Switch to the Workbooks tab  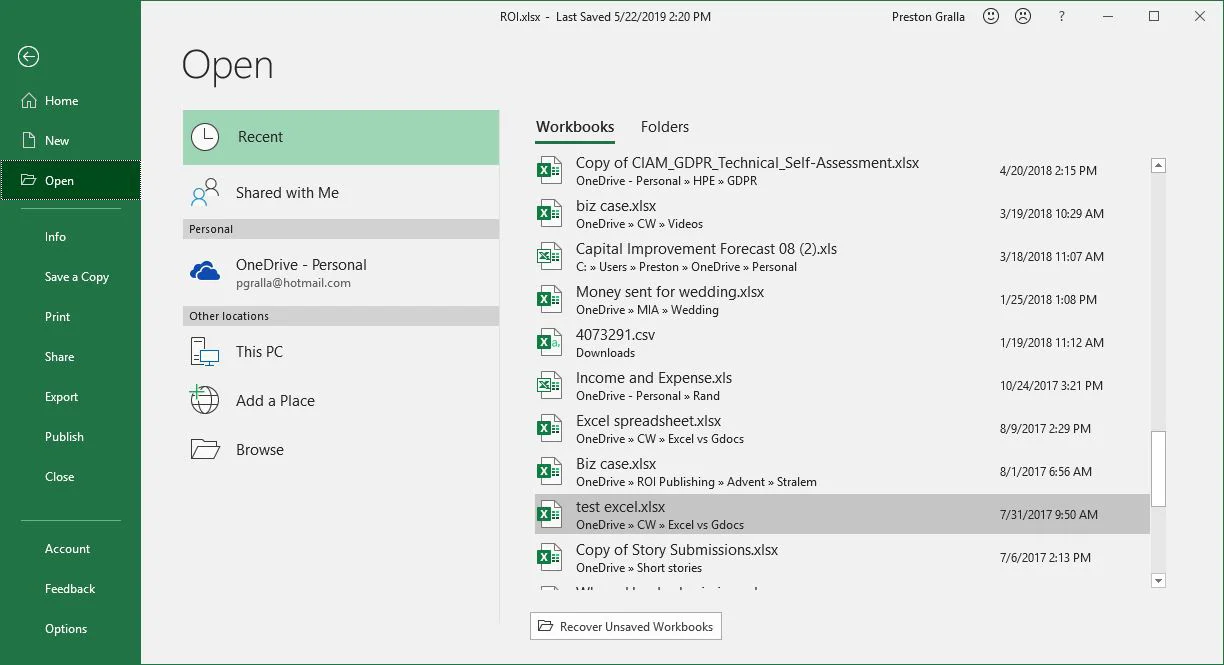pyautogui.click(x=575, y=127)
